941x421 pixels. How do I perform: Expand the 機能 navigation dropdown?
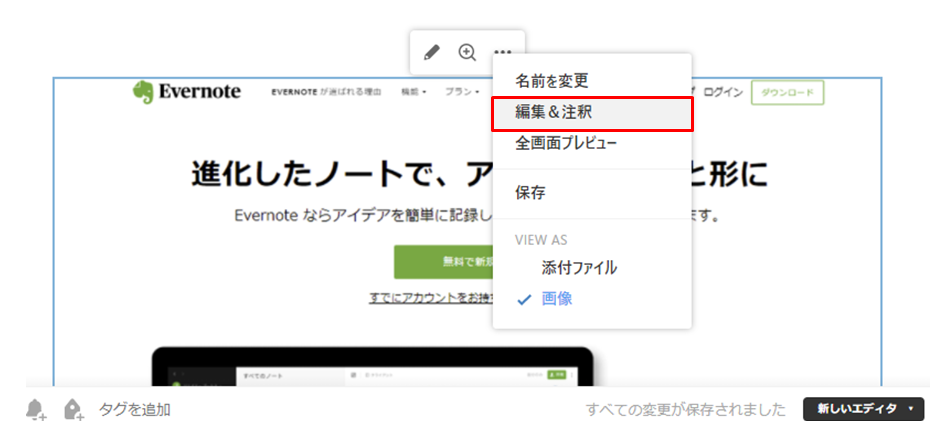pyautogui.click(x=413, y=92)
